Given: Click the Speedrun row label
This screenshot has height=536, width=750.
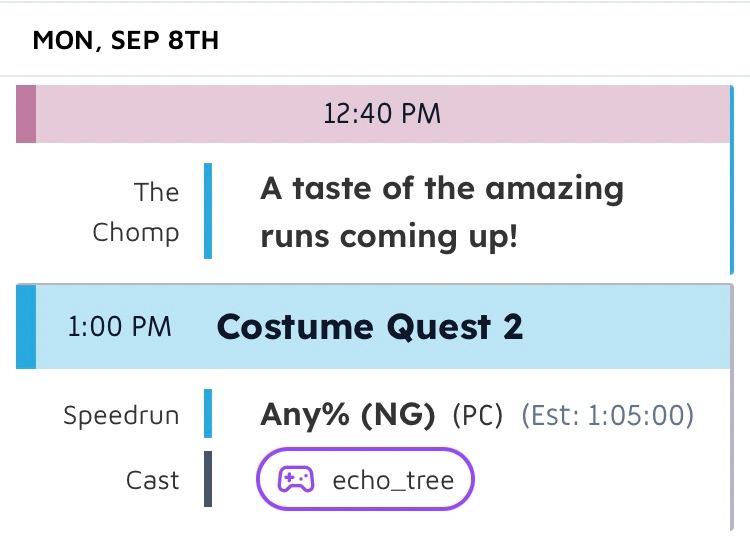Looking at the screenshot, I should pyautogui.click(x=121, y=415).
